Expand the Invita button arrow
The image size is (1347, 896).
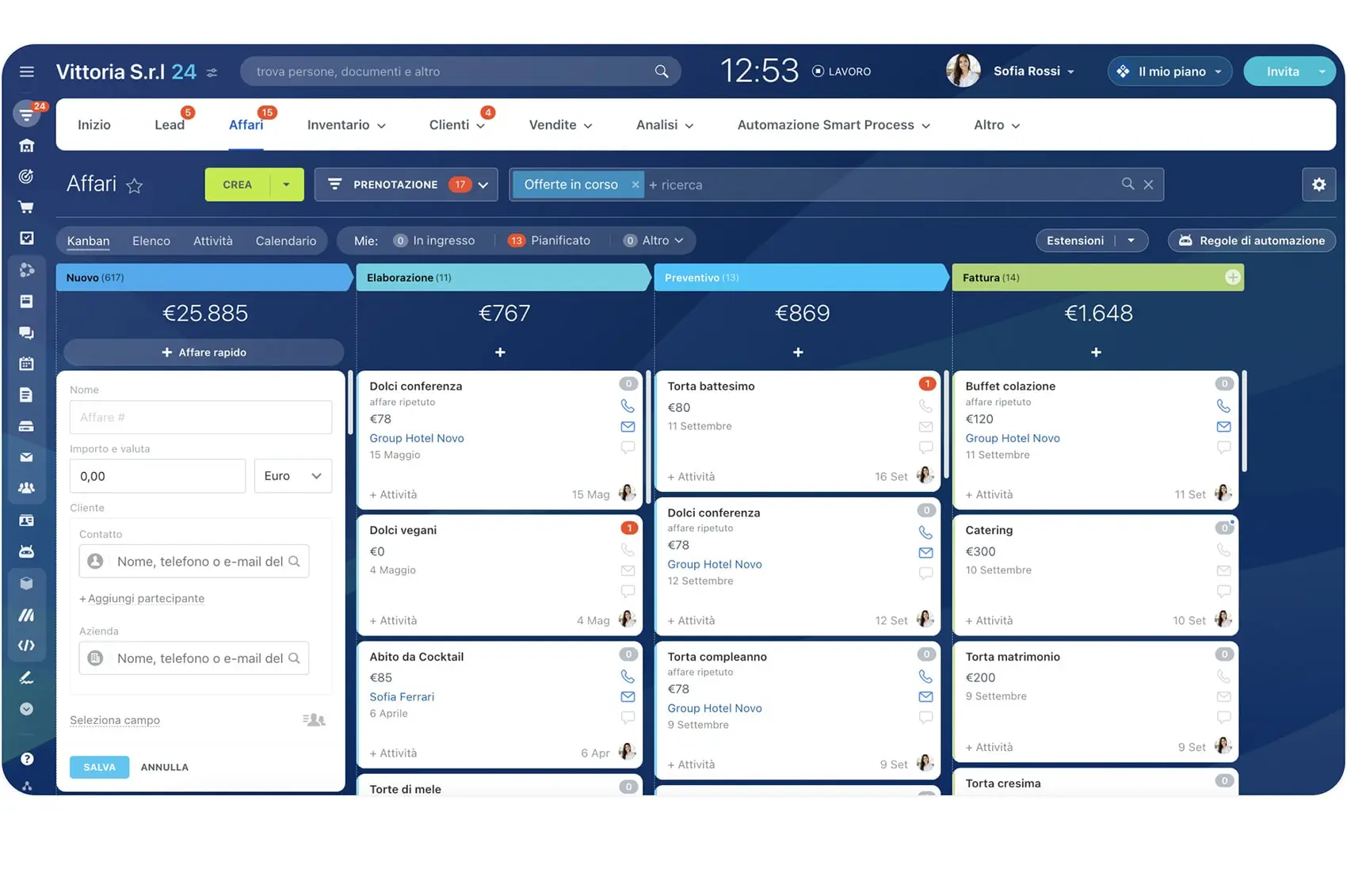(x=1322, y=71)
